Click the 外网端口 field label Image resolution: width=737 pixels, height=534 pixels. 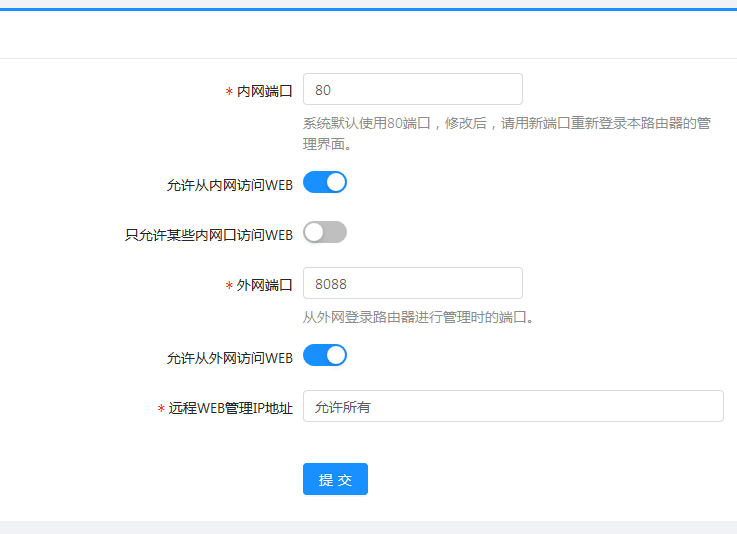coord(264,284)
